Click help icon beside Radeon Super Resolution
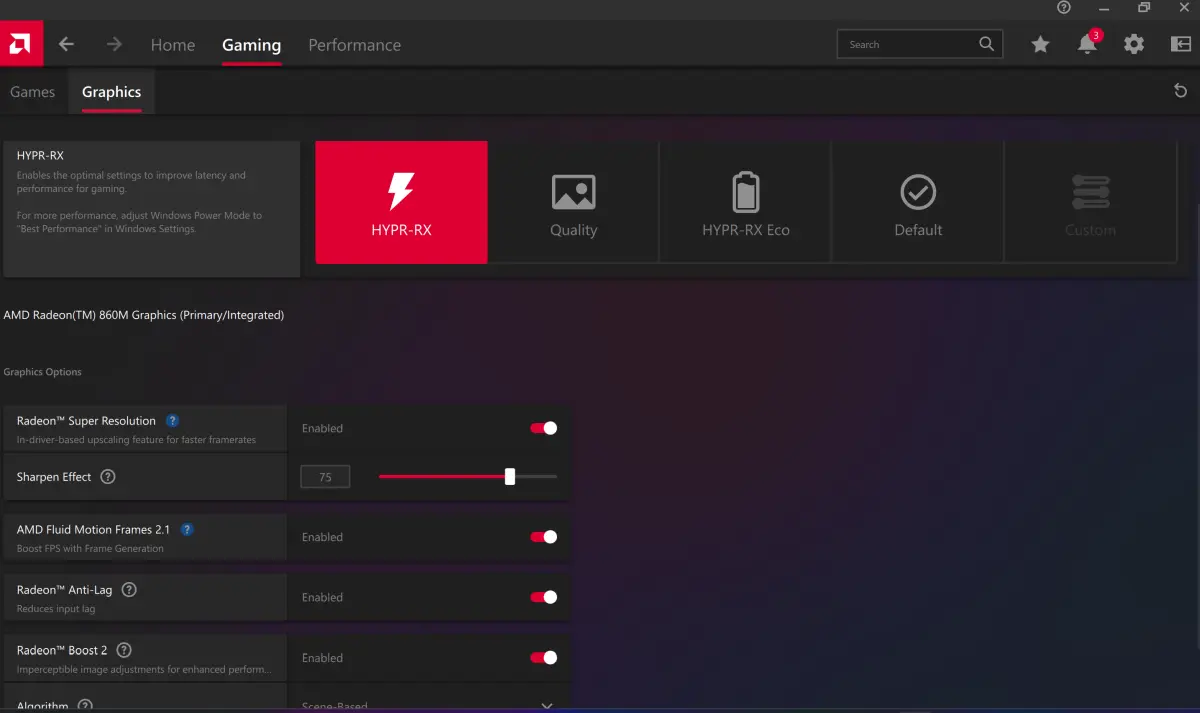 coord(172,421)
